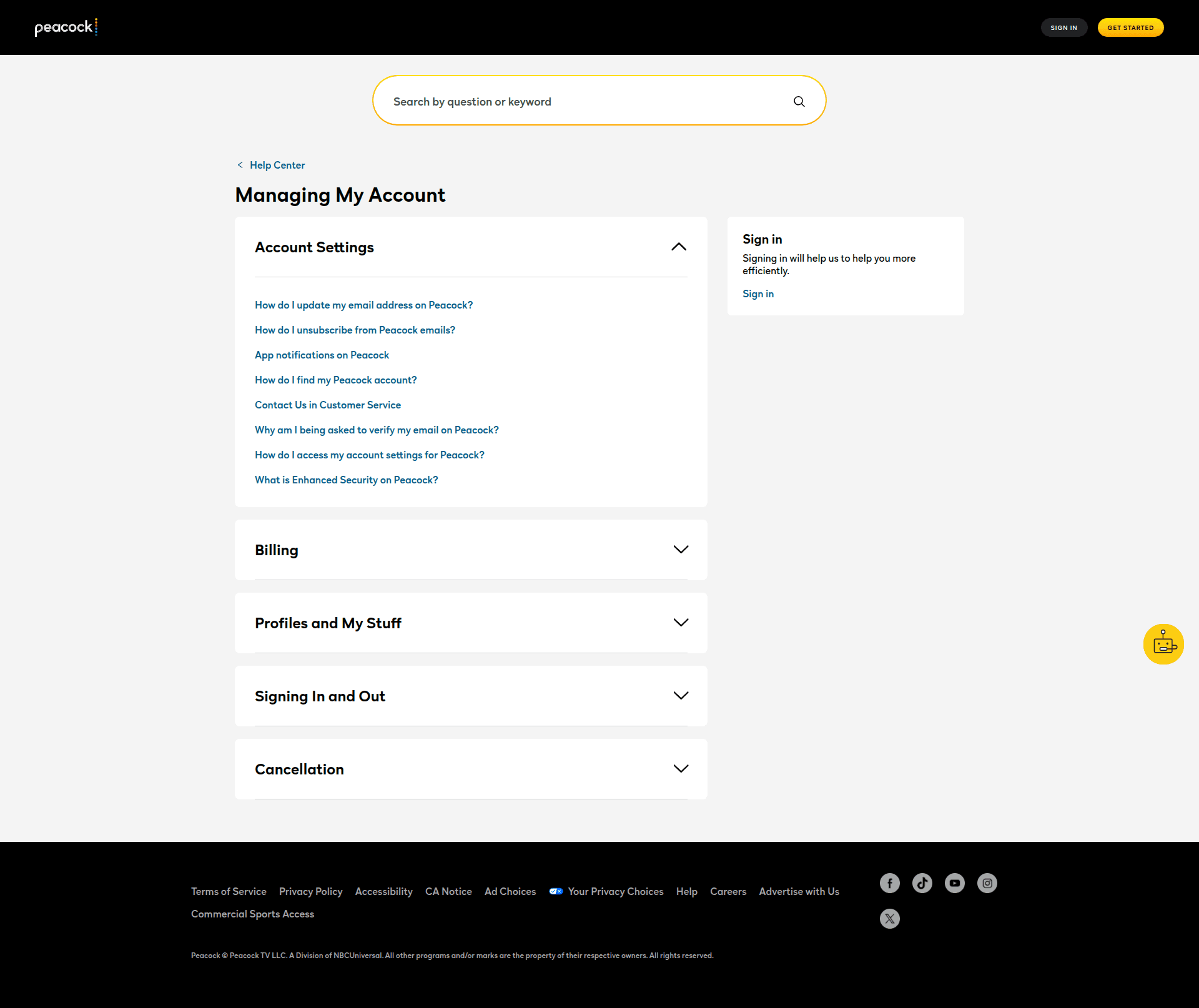
Task: Collapse the Account Settings section
Action: coord(679,247)
